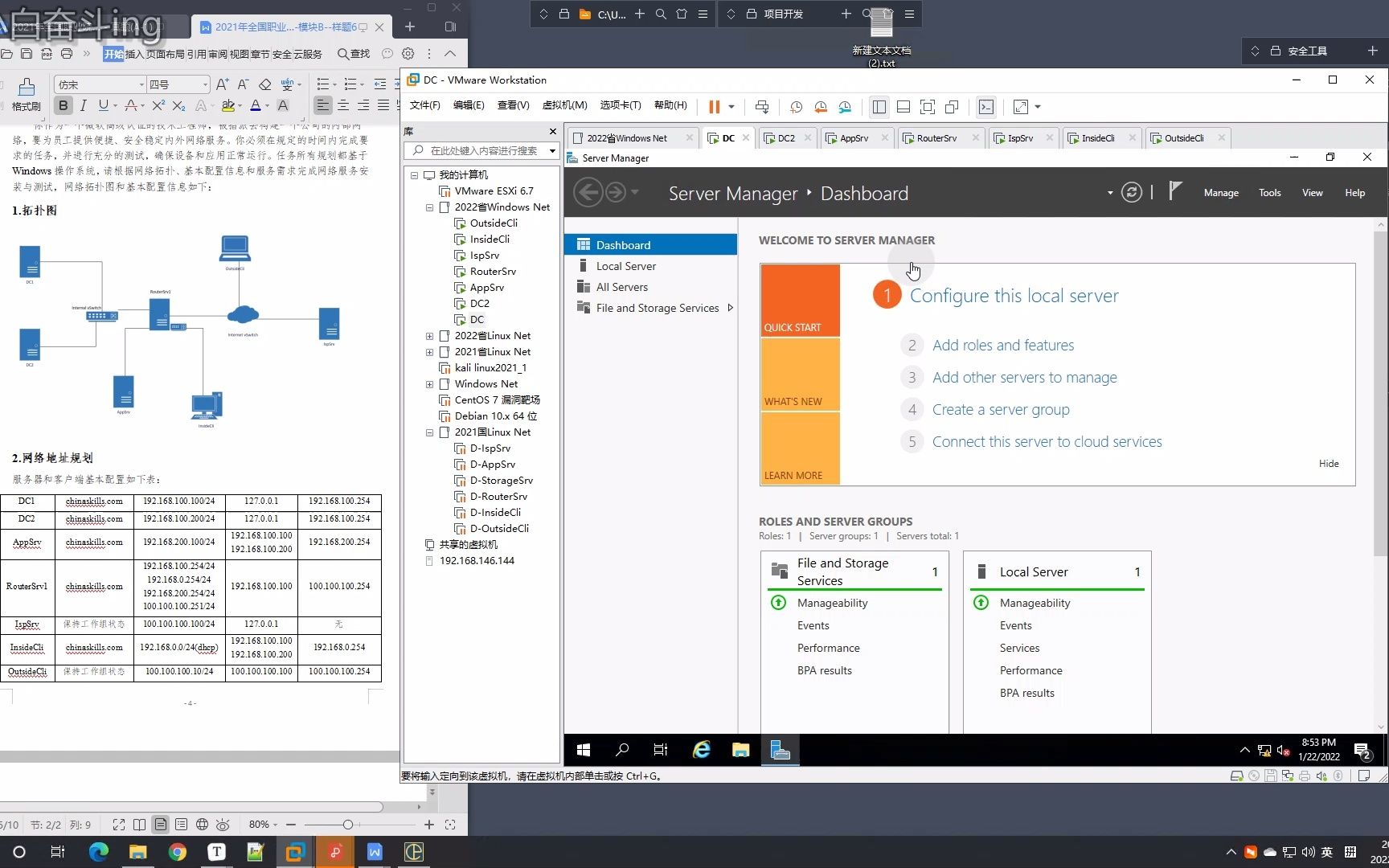Open the WPS font color swatch
This screenshot has width=1389, height=868.
[x=255, y=105]
